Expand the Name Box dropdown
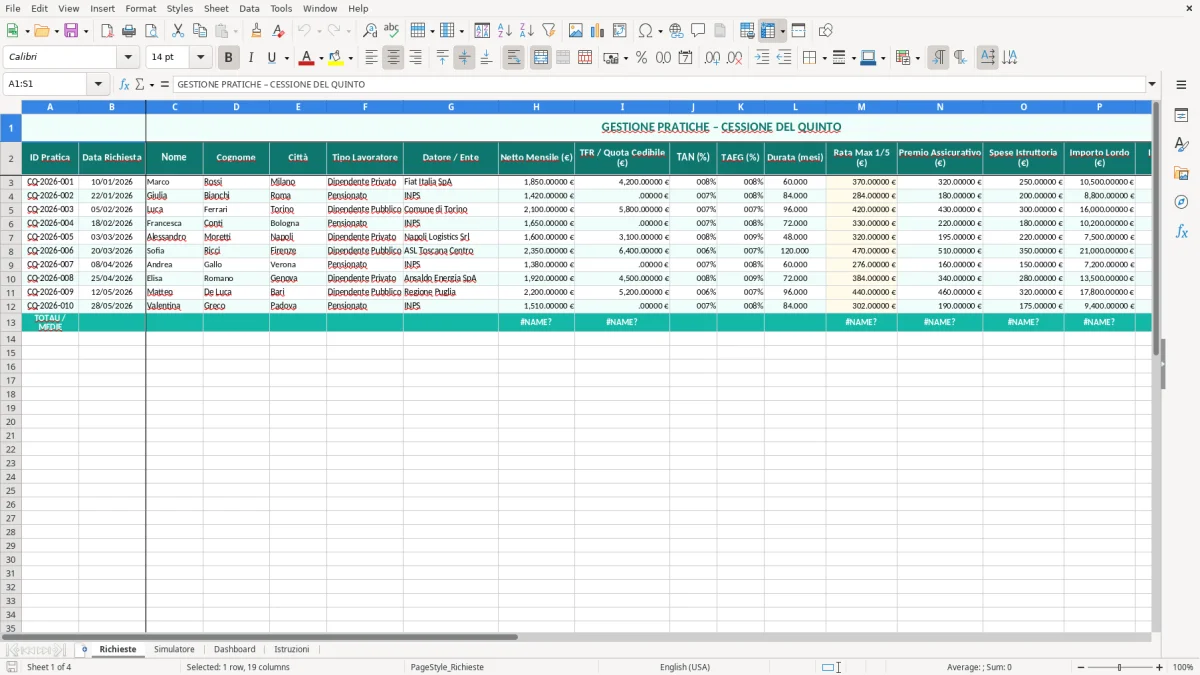The width and height of the screenshot is (1200, 675). point(98,84)
